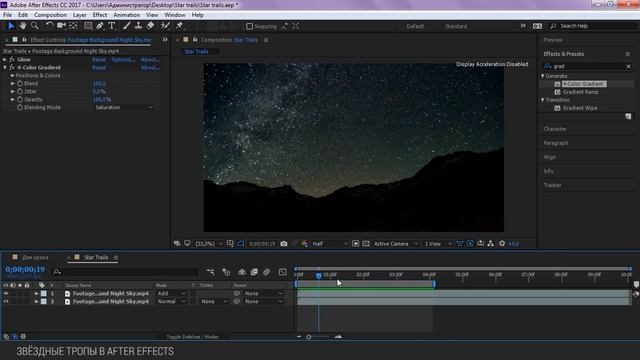The width and height of the screenshot is (640, 360).
Task: Click Always Preview This View icon
Action: click(177, 244)
